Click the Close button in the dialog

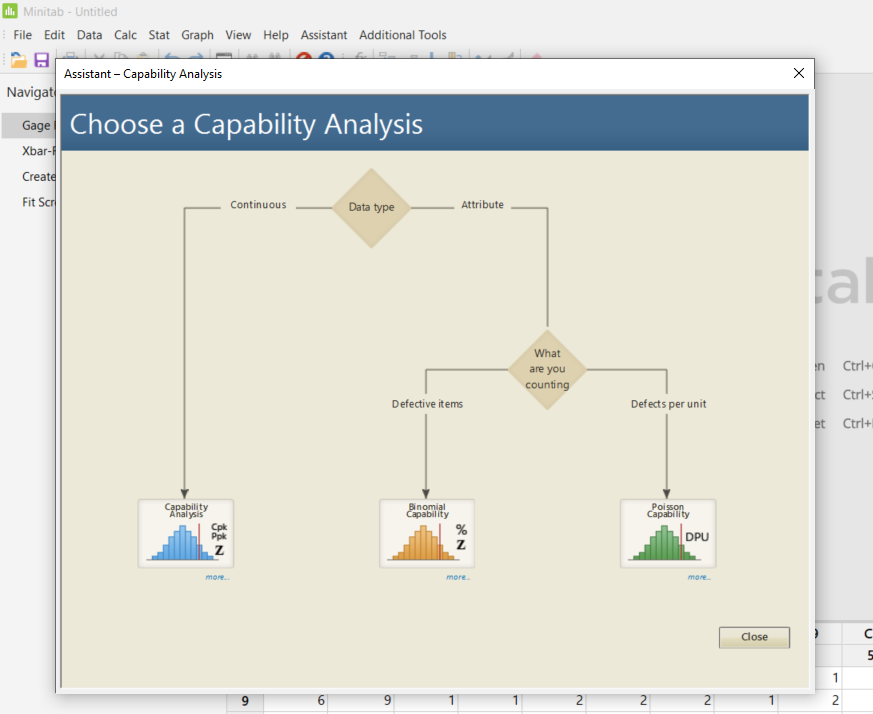pyautogui.click(x=754, y=637)
